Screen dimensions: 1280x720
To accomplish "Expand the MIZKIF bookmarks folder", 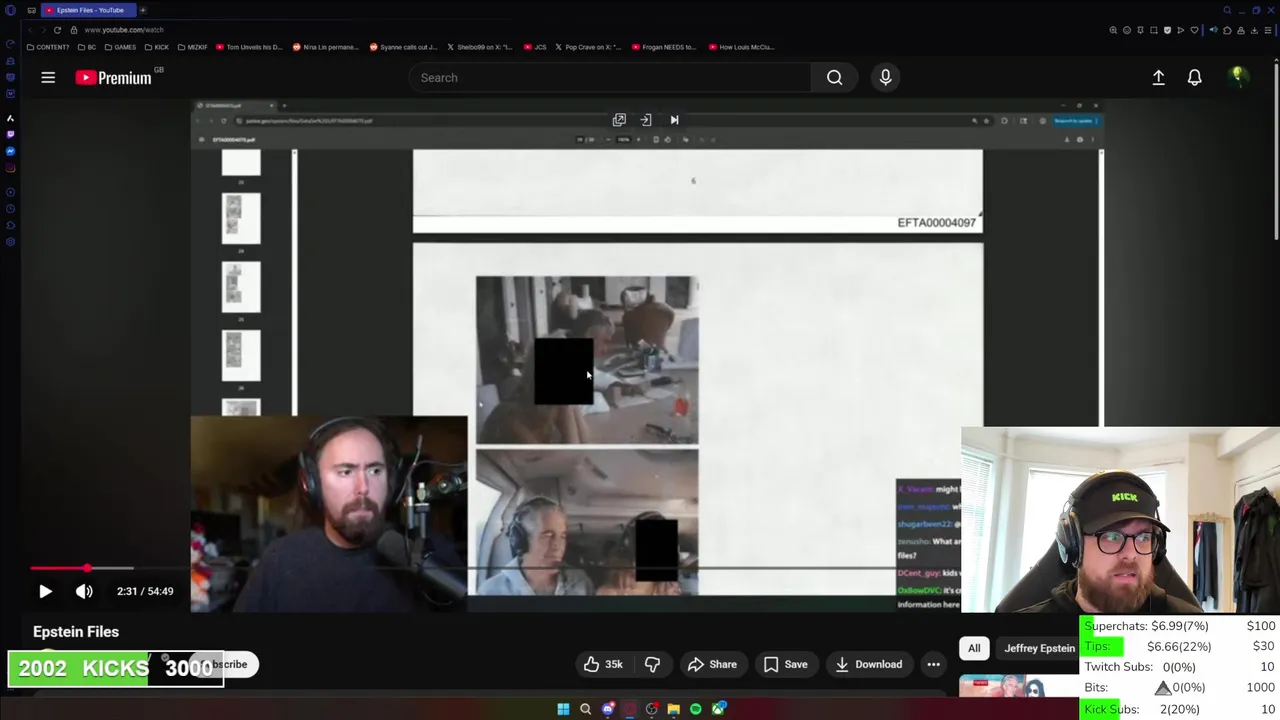I will pos(192,47).
